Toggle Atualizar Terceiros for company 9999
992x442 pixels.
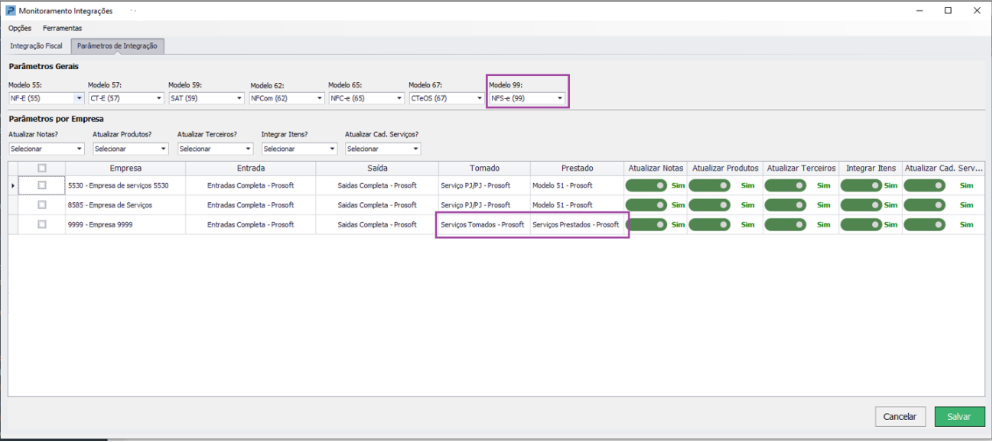point(785,224)
